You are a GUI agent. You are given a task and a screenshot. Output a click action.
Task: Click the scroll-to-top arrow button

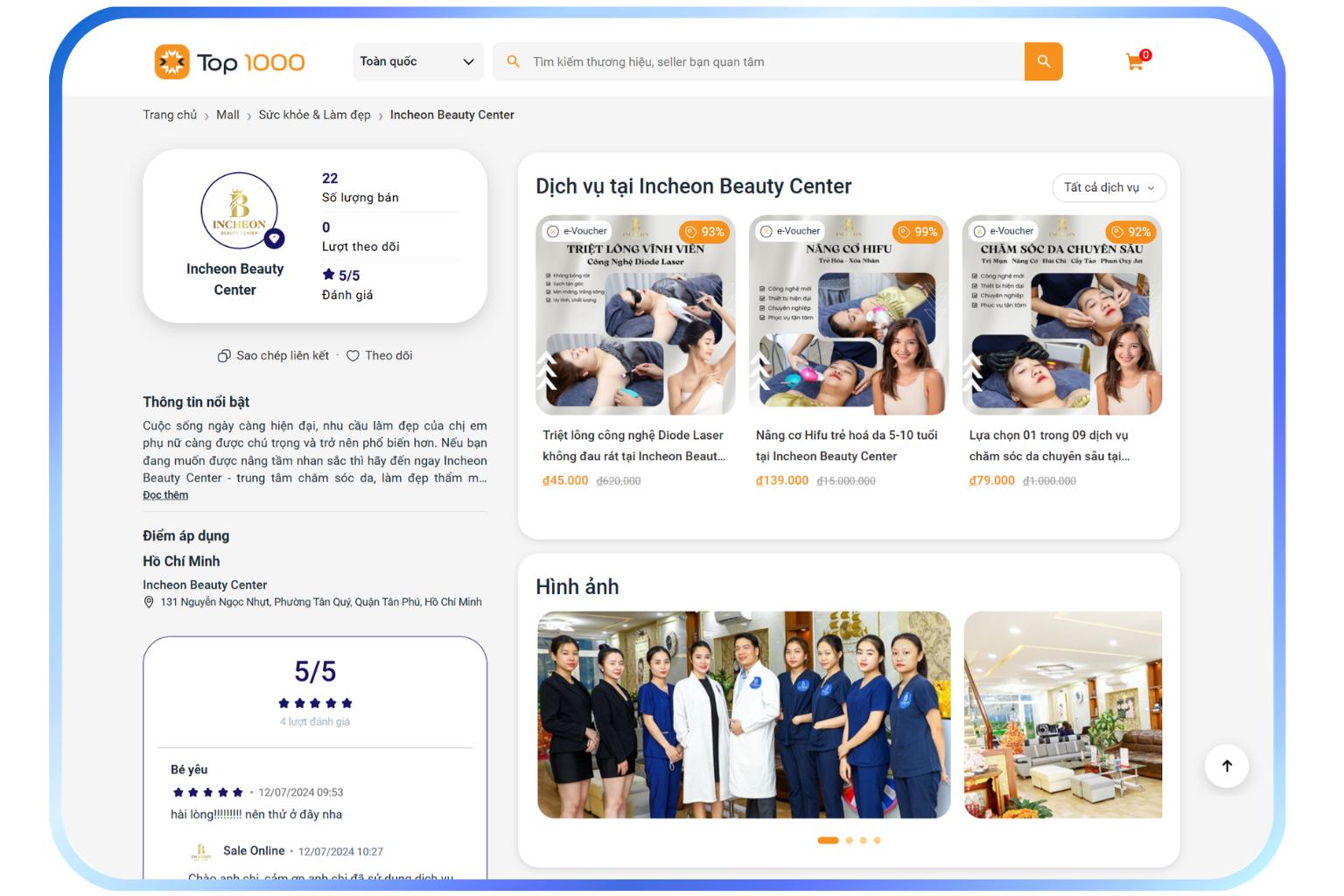click(1226, 766)
